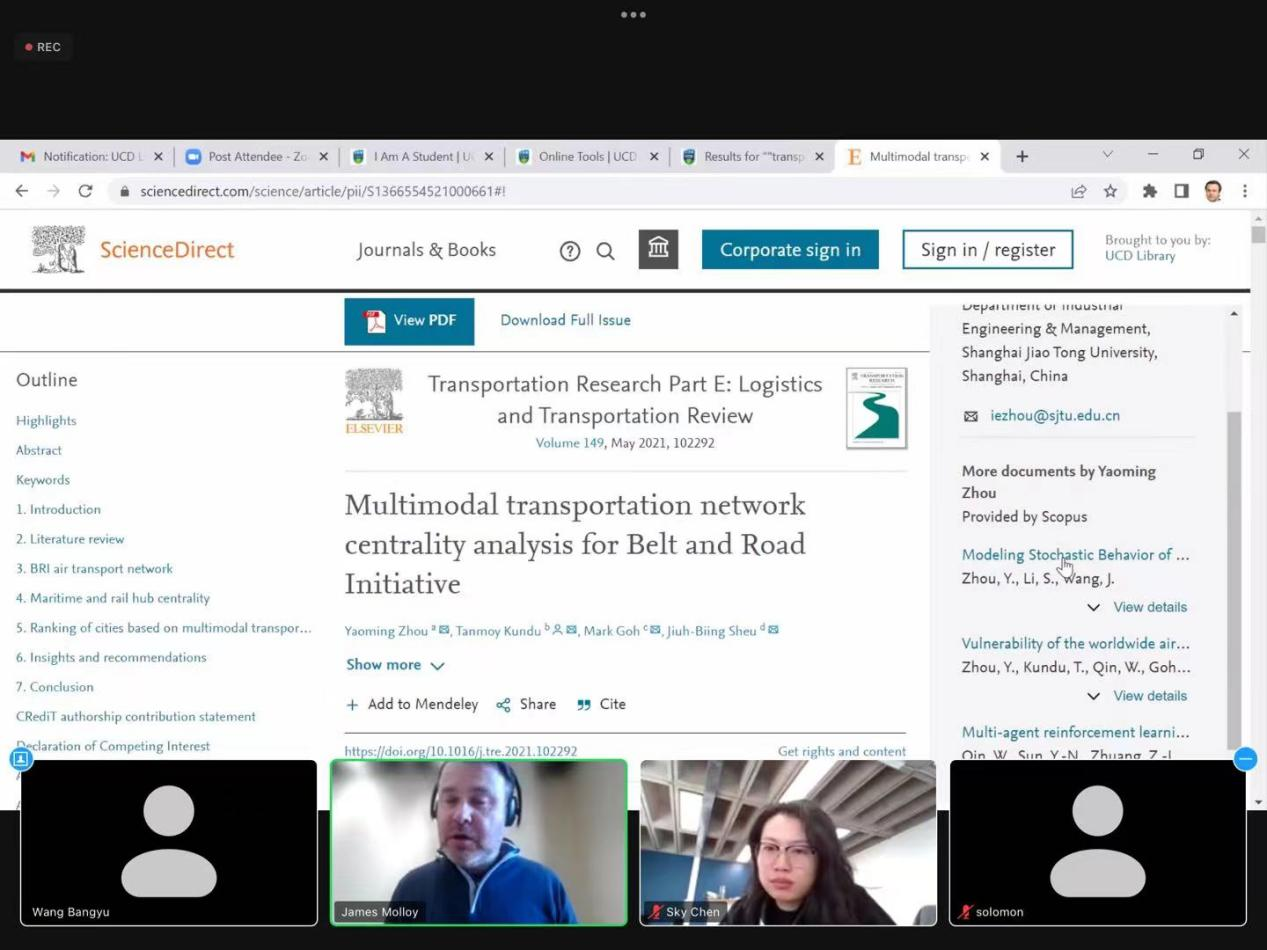Bookmark this page with the star icon

point(1110,191)
